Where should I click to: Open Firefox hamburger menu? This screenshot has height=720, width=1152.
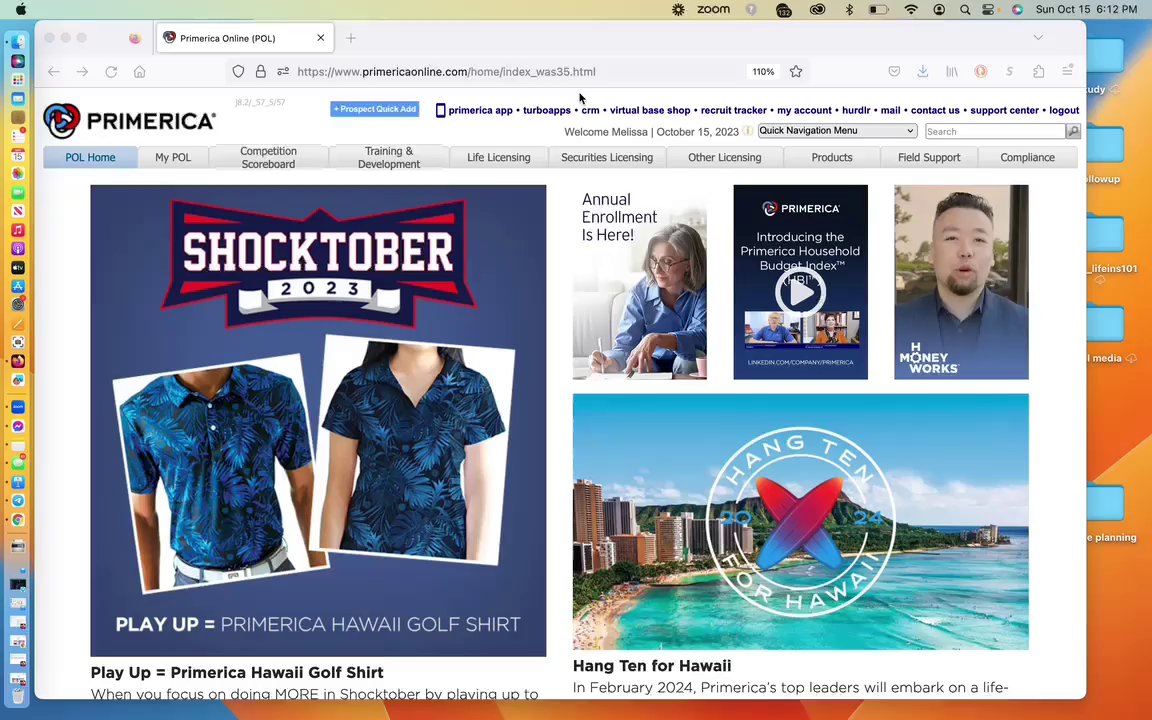tap(1068, 71)
